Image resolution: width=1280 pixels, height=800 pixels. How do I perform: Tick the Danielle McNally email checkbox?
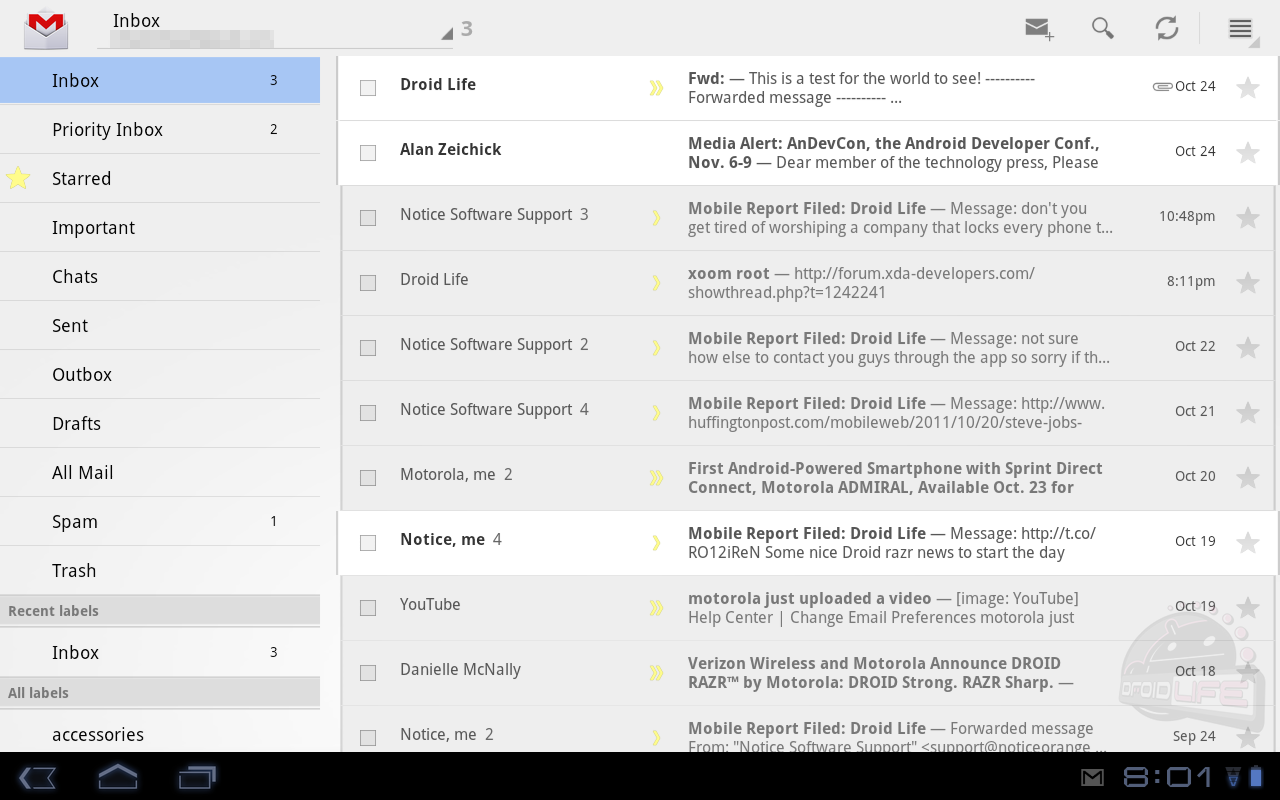click(368, 673)
